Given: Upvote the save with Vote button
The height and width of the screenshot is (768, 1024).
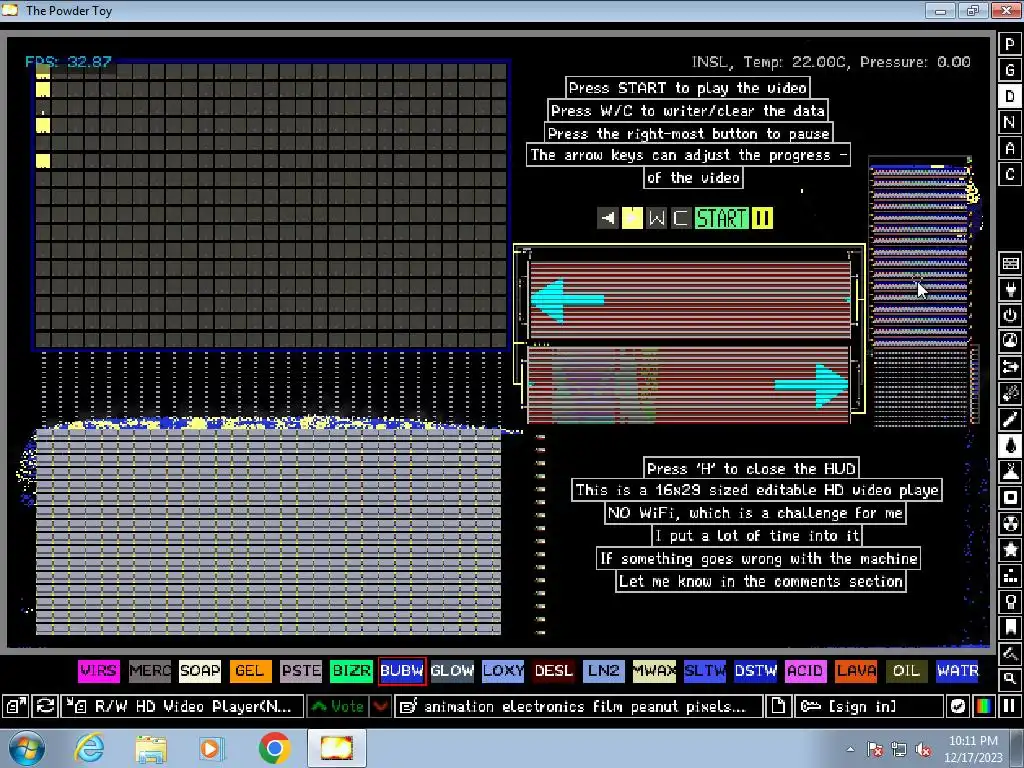Looking at the screenshot, I should click(338, 706).
